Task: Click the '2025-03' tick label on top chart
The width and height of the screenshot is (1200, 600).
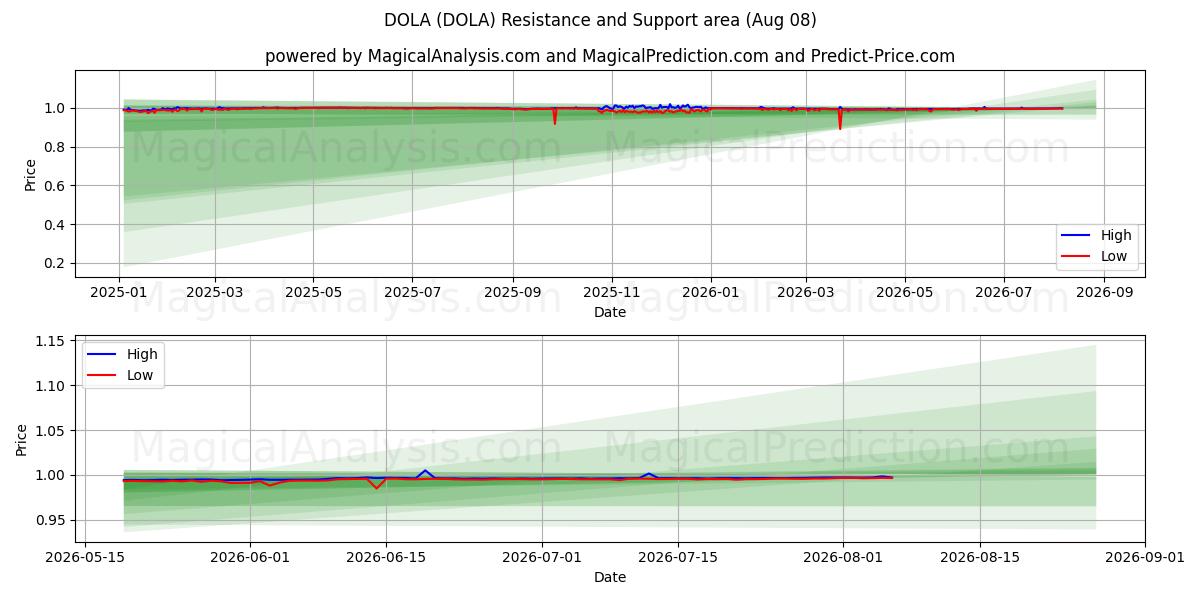Action: click(215, 293)
